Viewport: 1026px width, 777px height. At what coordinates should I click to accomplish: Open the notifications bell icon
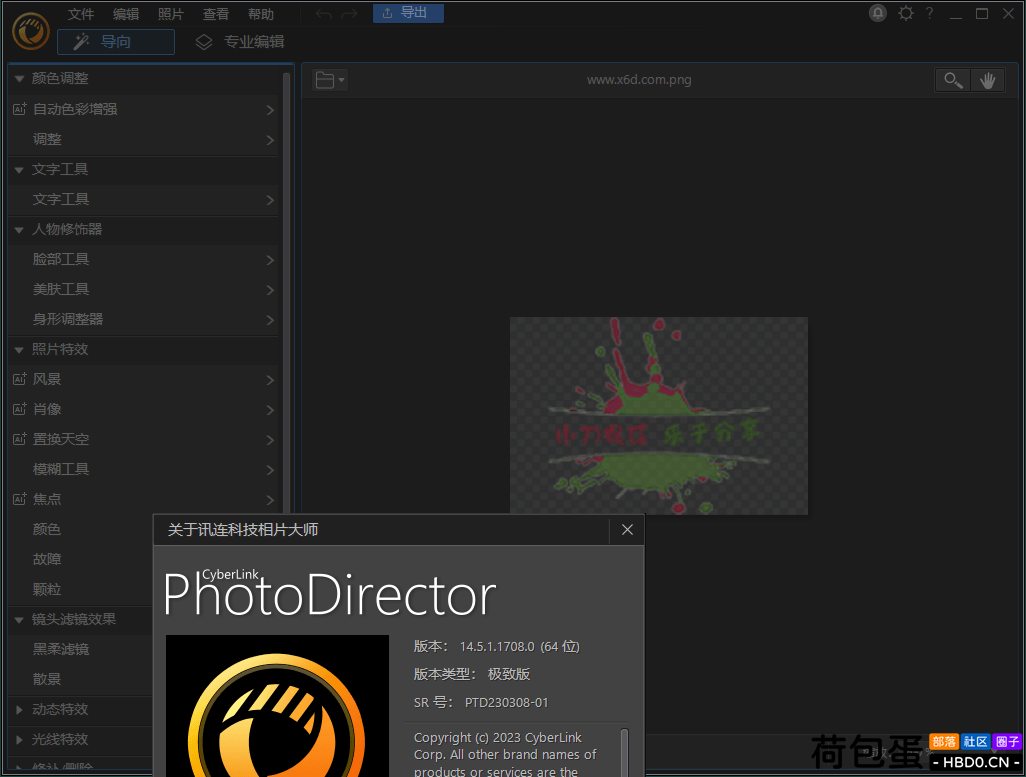(x=877, y=13)
